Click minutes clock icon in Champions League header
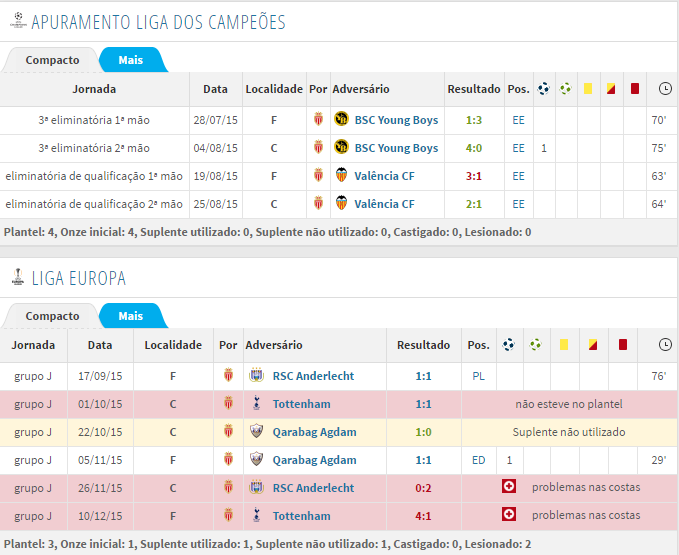The height and width of the screenshot is (555, 679). tap(665, 89)
